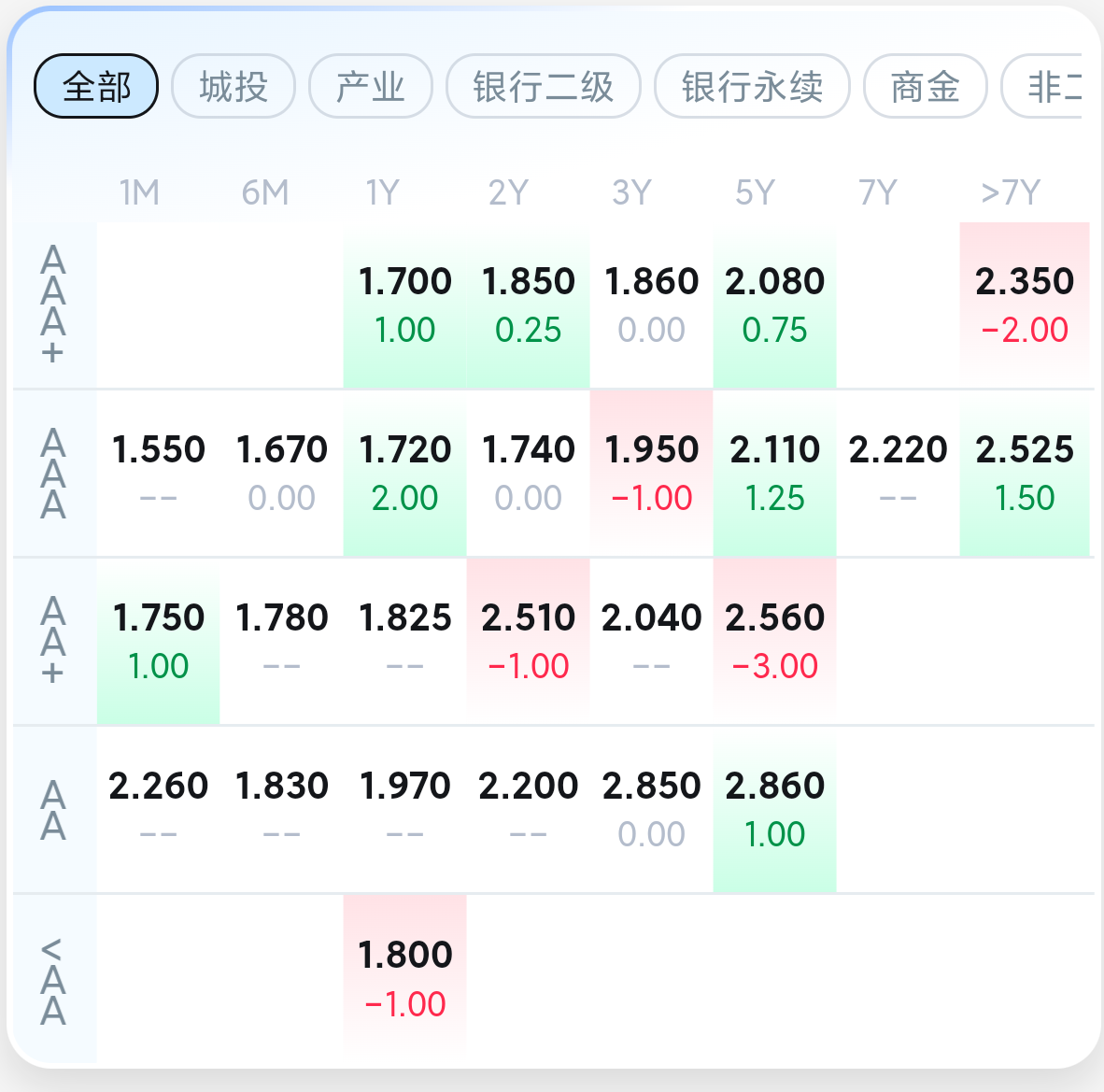
Task: Select the >7Y column header
Action: 1010,192
